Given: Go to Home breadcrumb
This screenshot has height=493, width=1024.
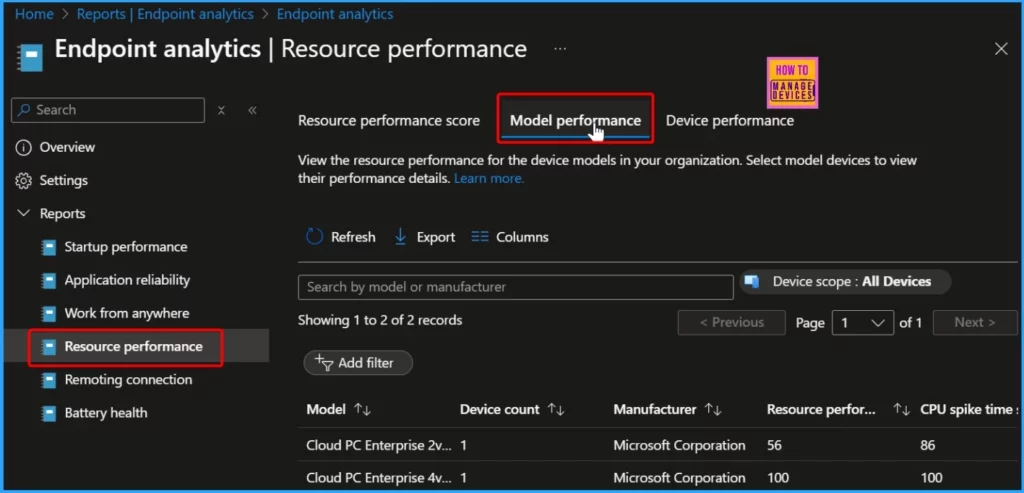Looking at the screenshot, I should (34, 14).
